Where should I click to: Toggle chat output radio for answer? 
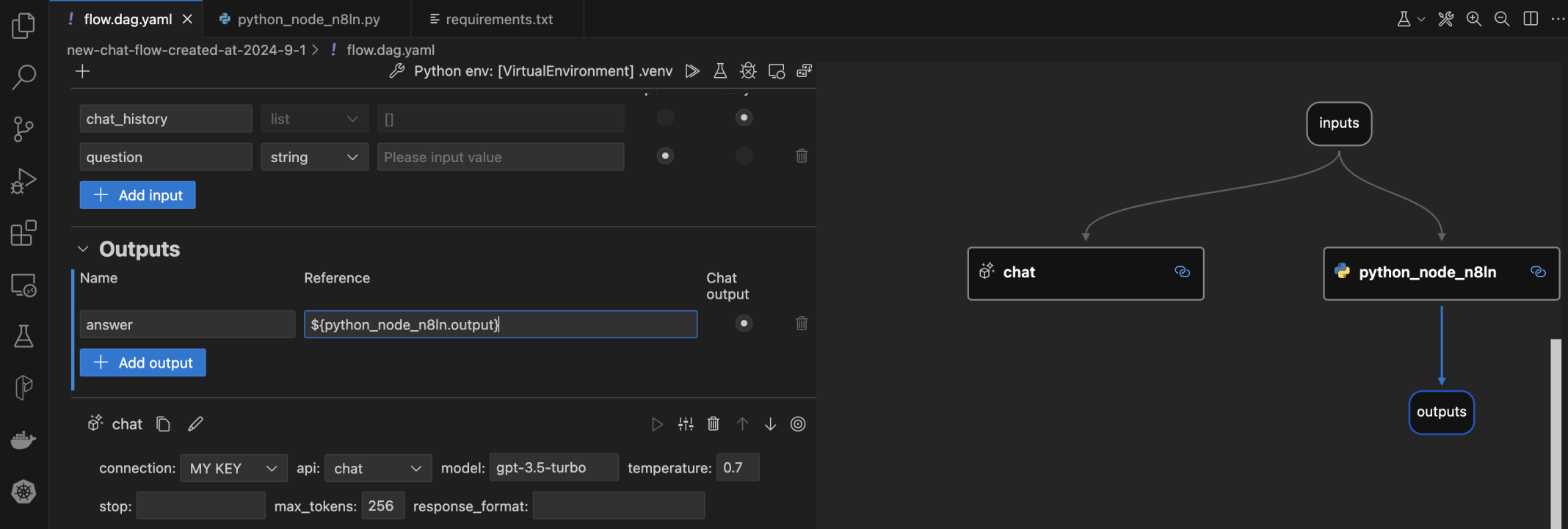[x=744, y=324]
